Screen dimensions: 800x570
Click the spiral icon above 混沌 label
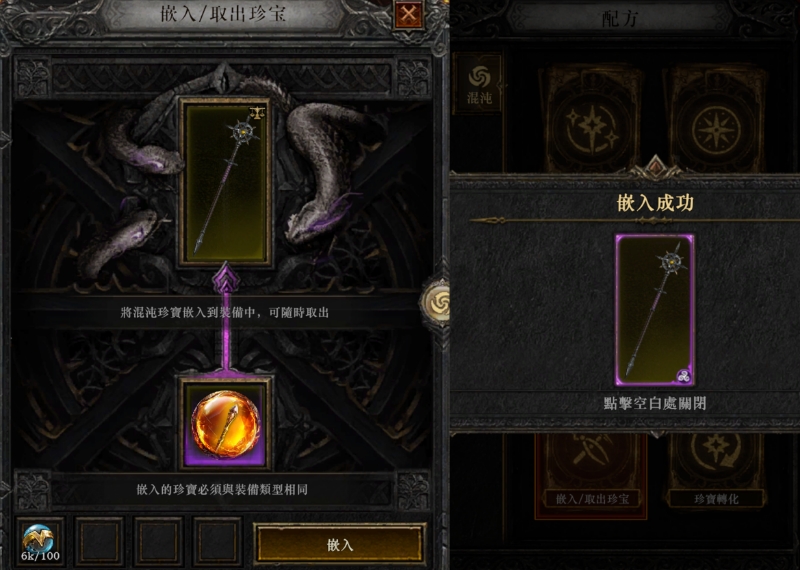pyautogui.click(x=479, y=77)
